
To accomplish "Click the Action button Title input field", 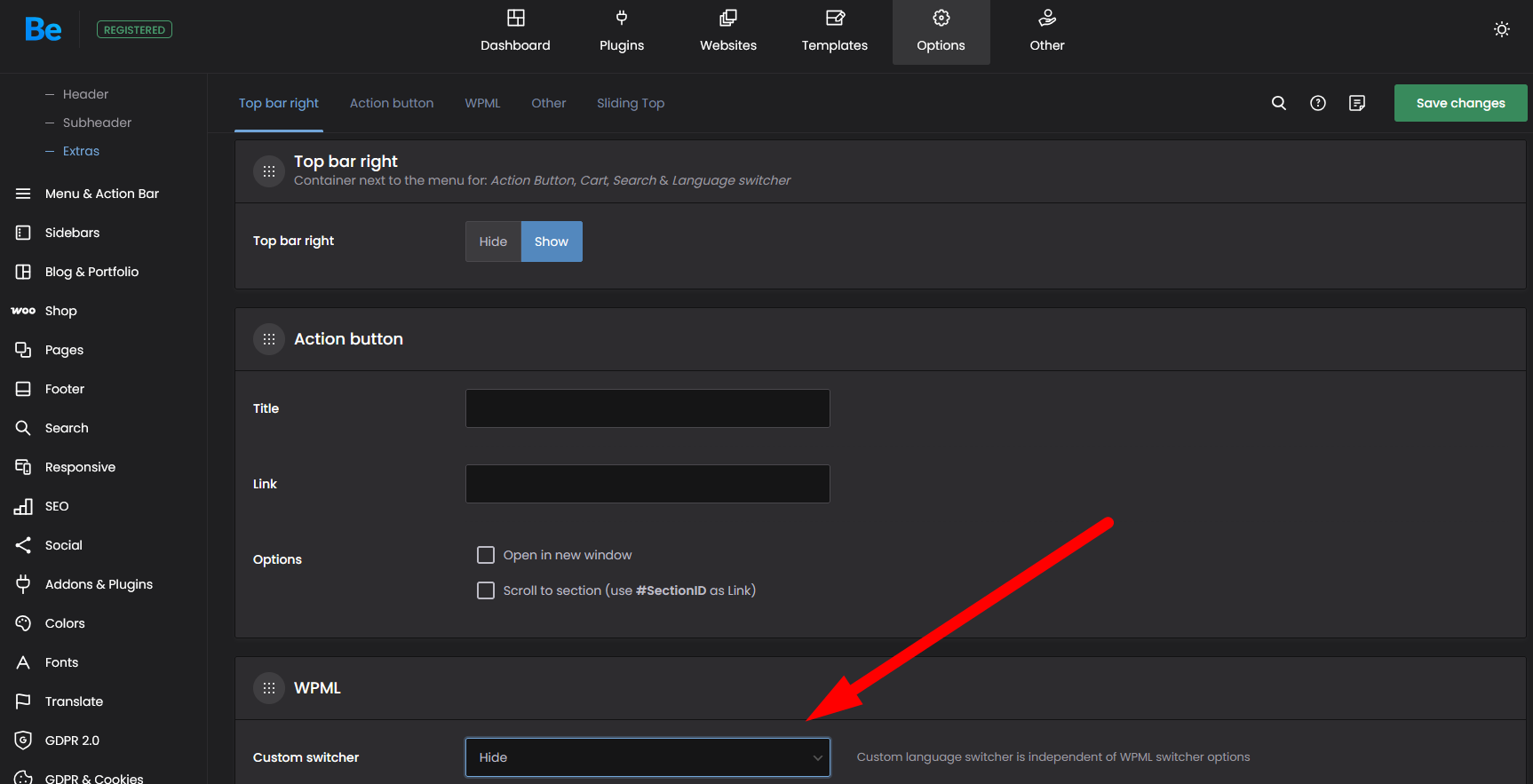I will [x=647, y=408].
